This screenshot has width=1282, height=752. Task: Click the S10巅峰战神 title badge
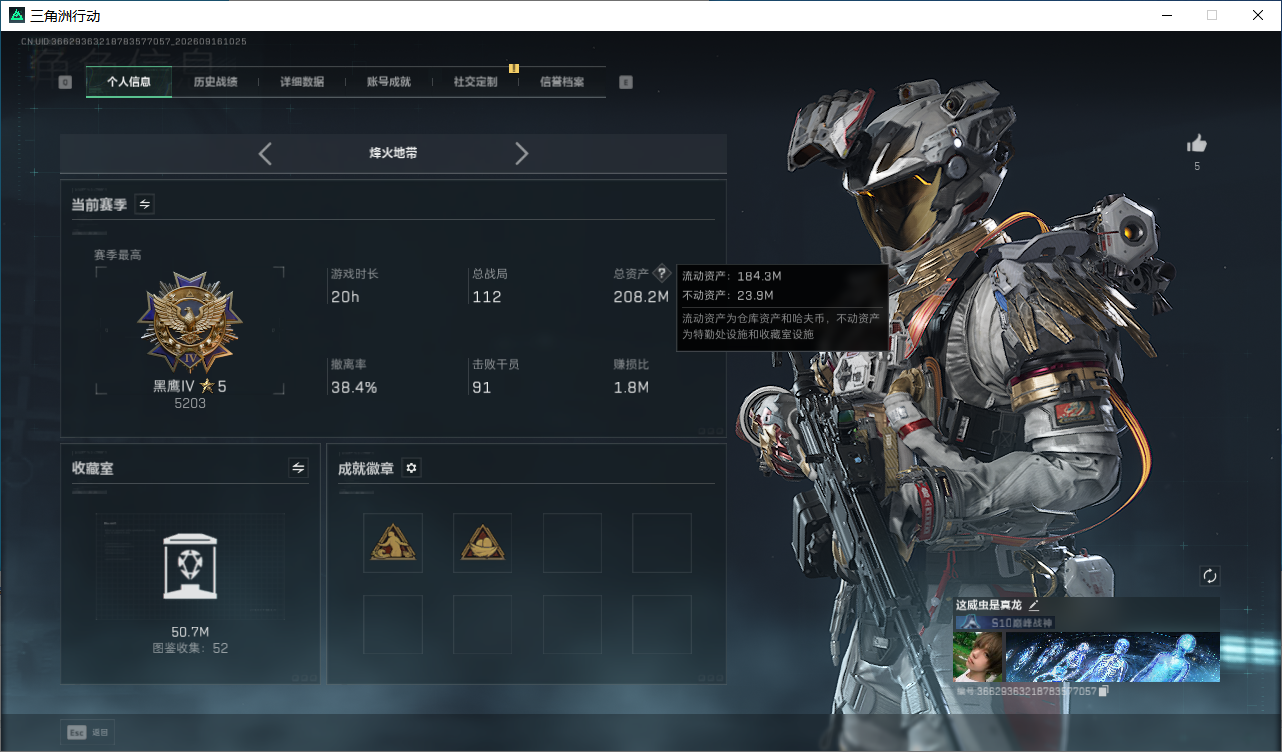tap(1005, 622)
